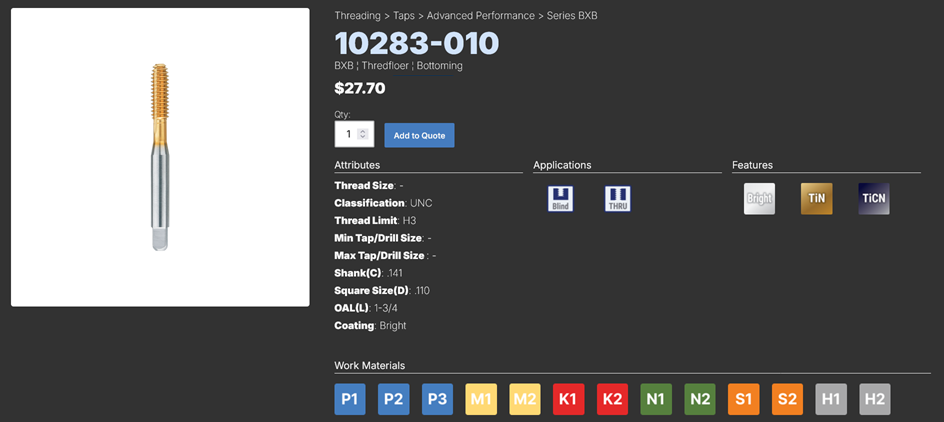Click the quantity stepper arrows

(x=363, y=134)
